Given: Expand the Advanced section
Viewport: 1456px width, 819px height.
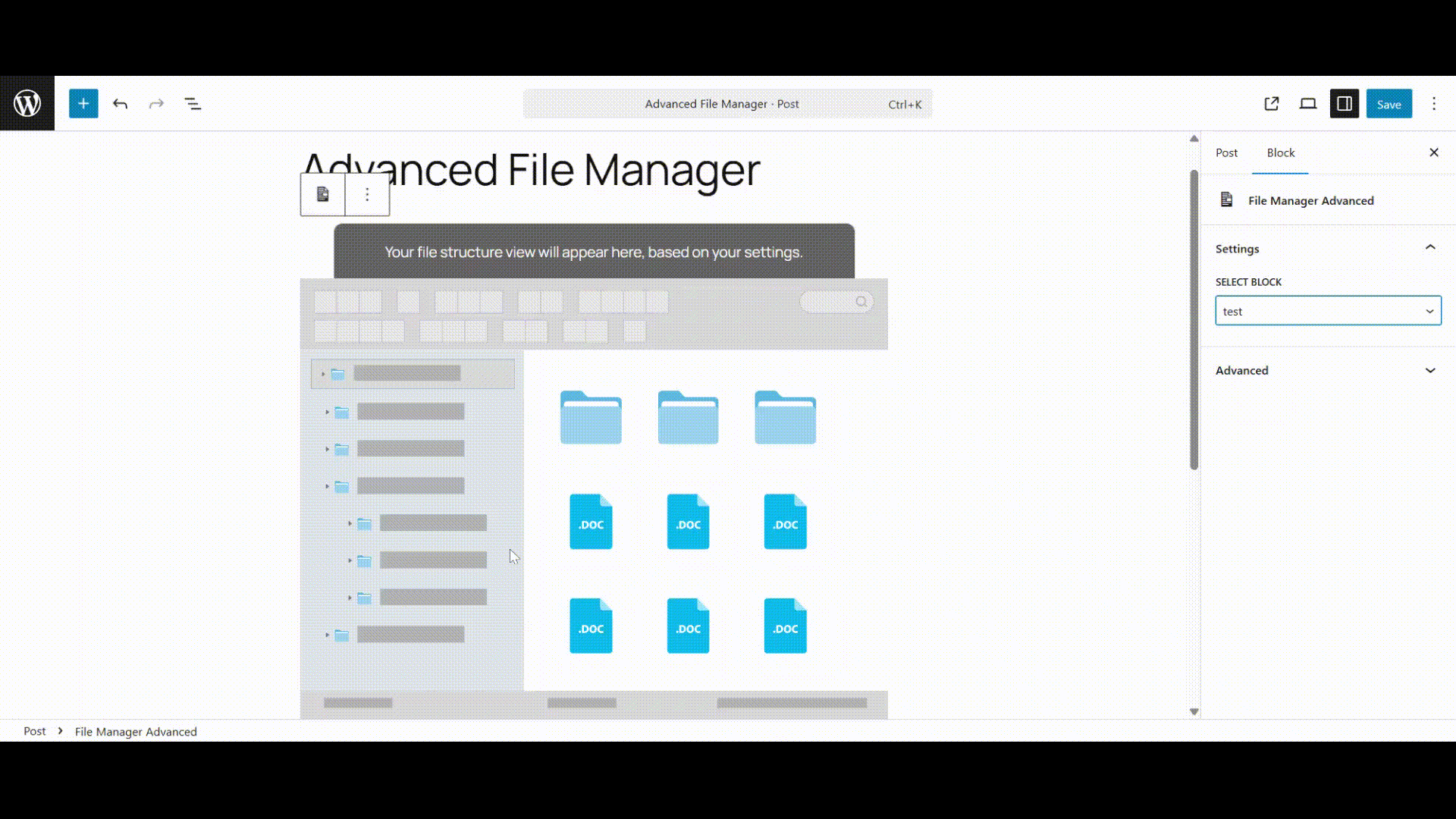Looking at the screenshot, I should [x=1430, y=370].
